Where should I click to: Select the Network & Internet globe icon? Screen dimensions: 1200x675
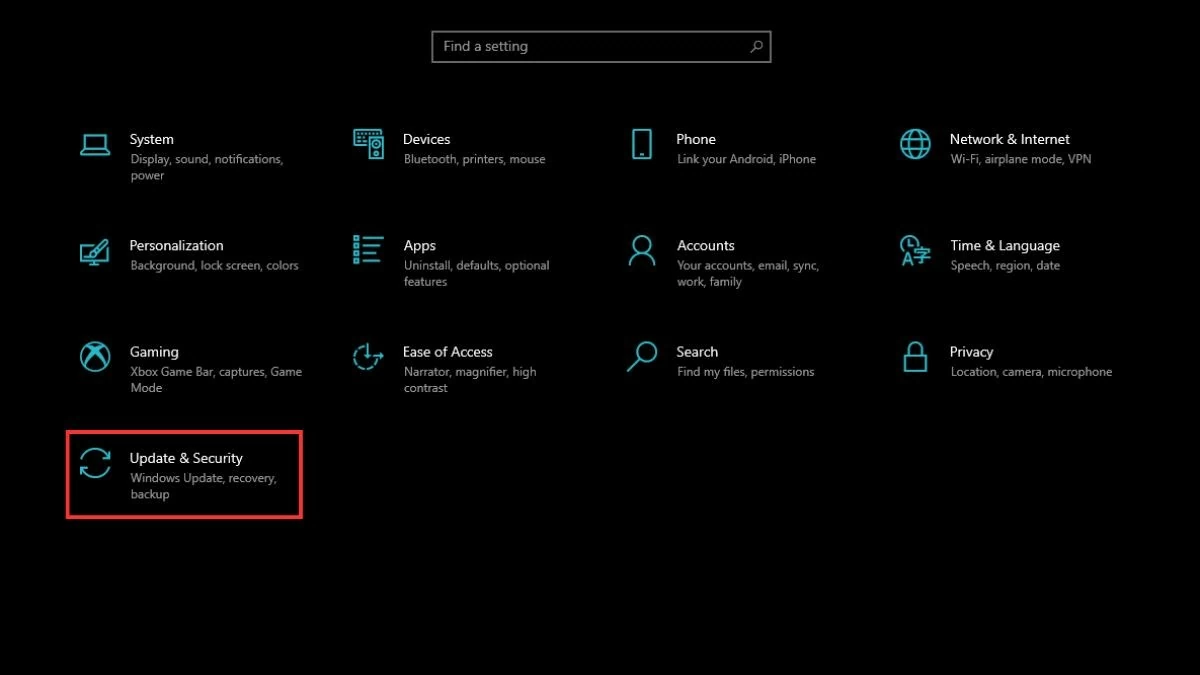[x=915, y=144]
